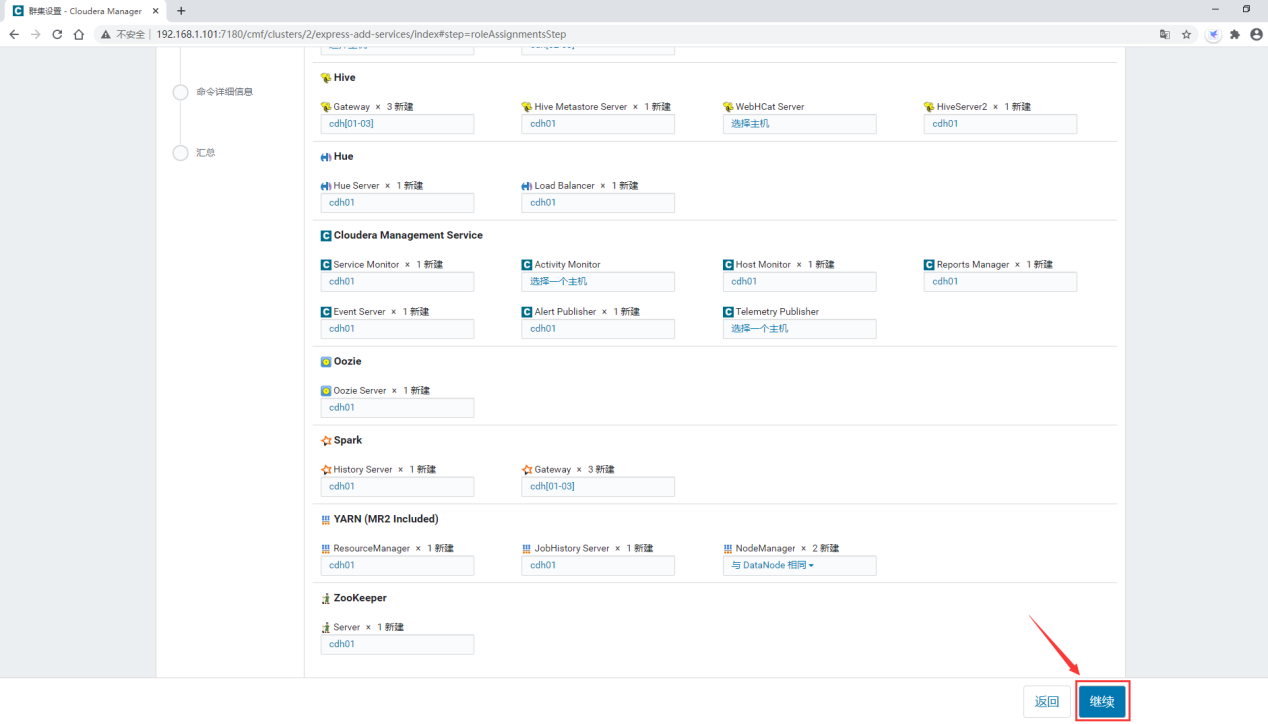Edit Service Monitor host field
Image resolution: width=1268 pixels, height=724 pixels.
click(x=397, y=282)
